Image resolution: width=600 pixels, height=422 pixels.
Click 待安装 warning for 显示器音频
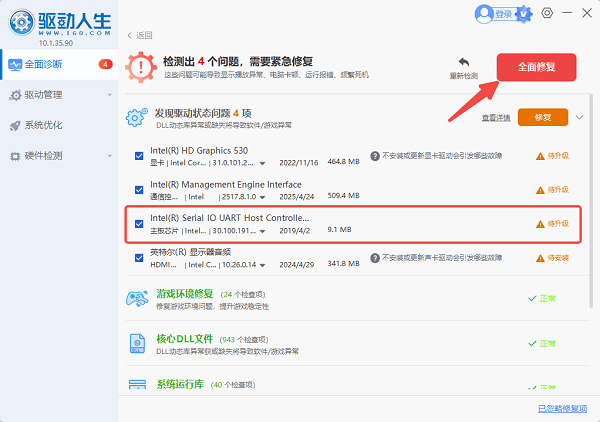(x=552, y=258)
